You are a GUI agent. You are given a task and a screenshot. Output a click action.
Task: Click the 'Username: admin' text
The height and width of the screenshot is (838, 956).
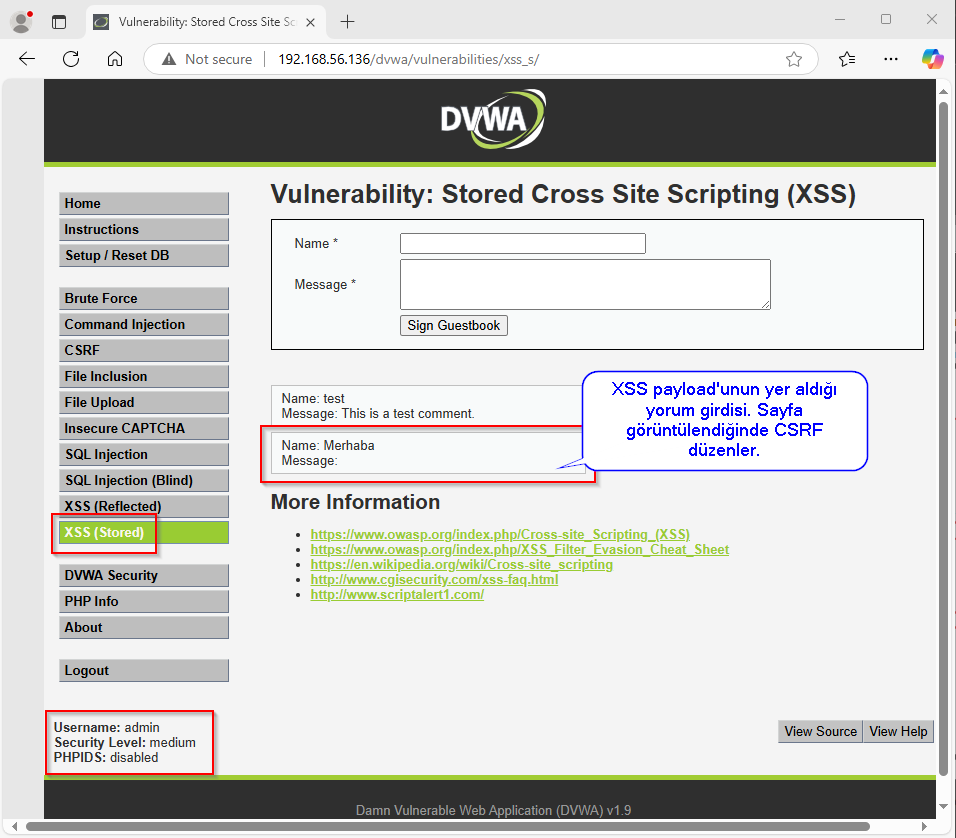tap(107, 728)
